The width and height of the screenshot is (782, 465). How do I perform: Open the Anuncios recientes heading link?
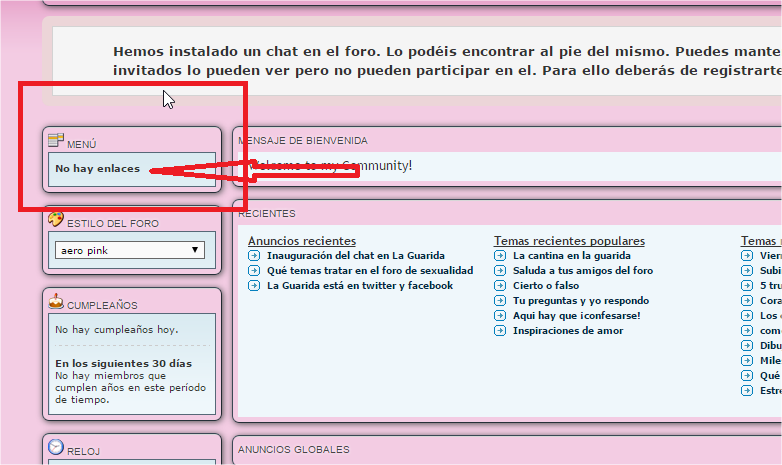point(301,241)
